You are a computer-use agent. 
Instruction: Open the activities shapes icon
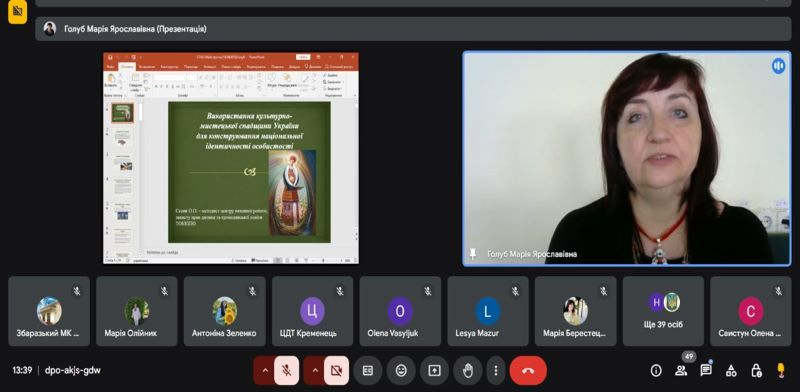pos(731,371)
